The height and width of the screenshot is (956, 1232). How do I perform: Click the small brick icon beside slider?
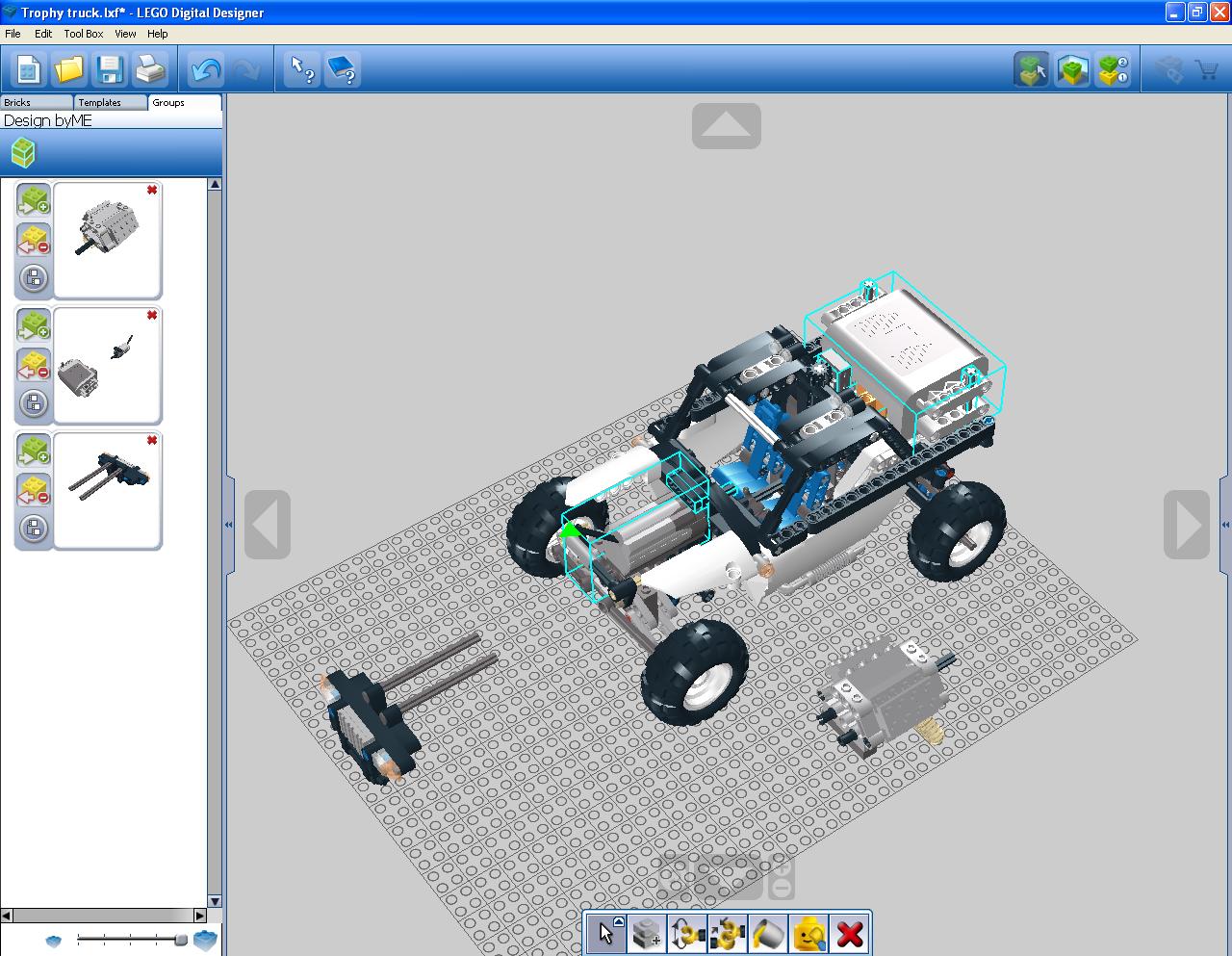point(54,941)
